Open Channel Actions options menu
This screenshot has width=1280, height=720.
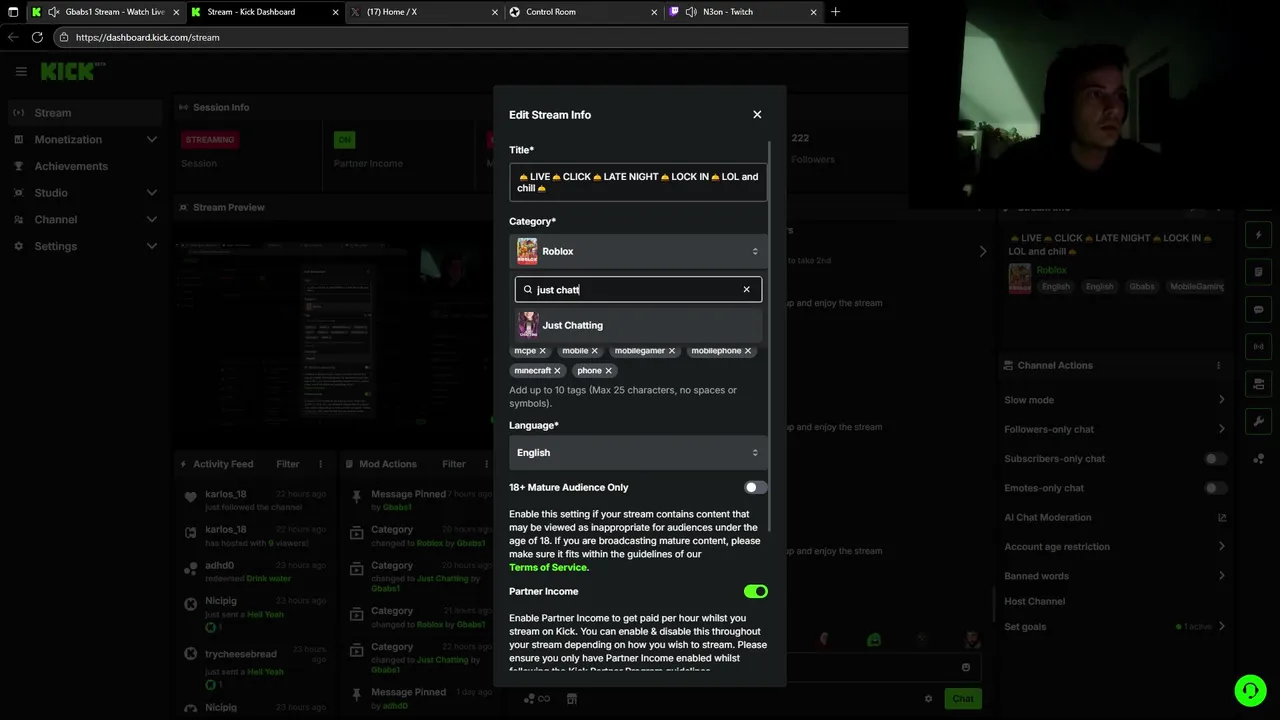[1218, 366]
